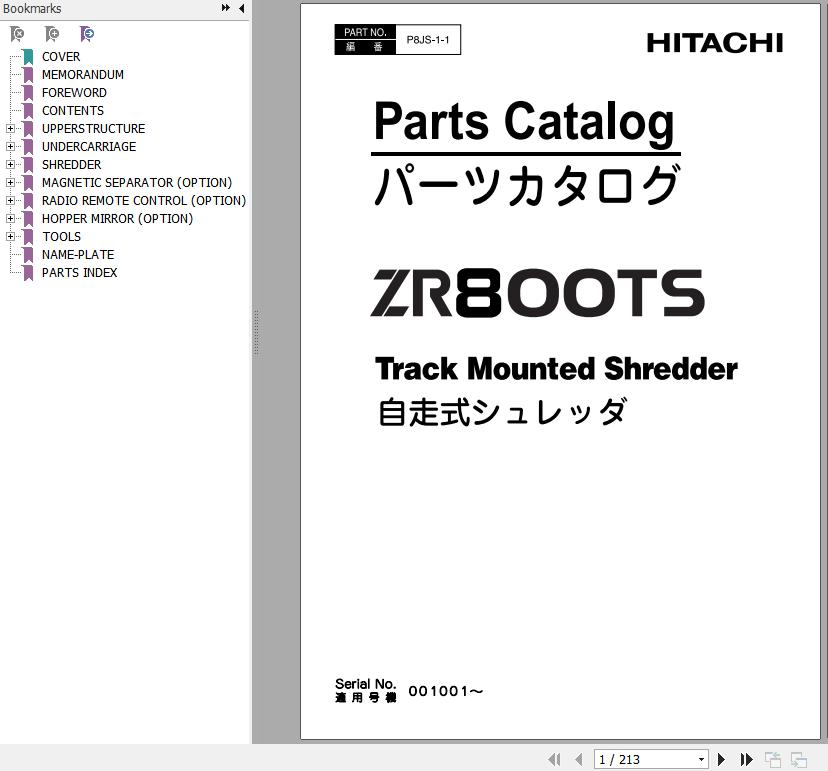The image size is (828, 771).
Task: Go to the previous page
Action: [579, 759]
